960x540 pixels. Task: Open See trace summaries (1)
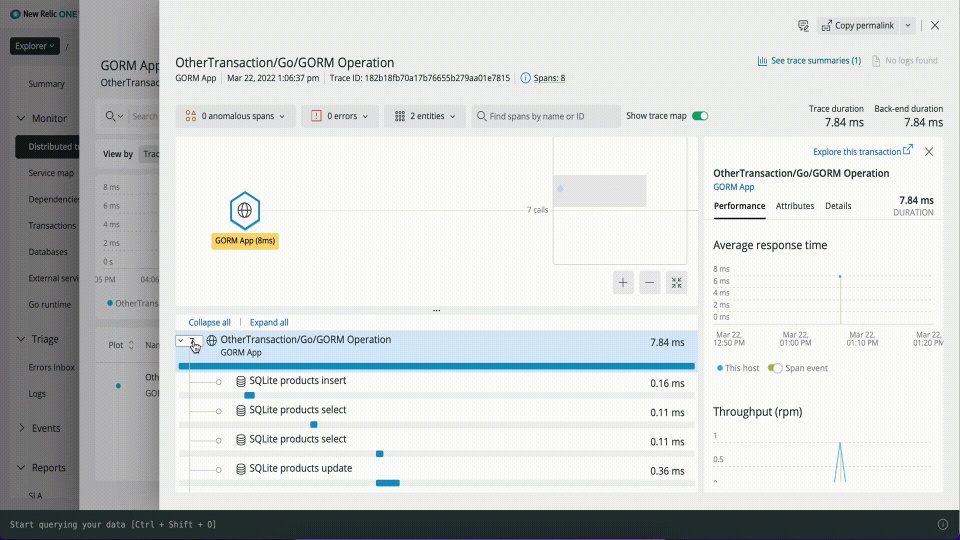tap(809, 61)
